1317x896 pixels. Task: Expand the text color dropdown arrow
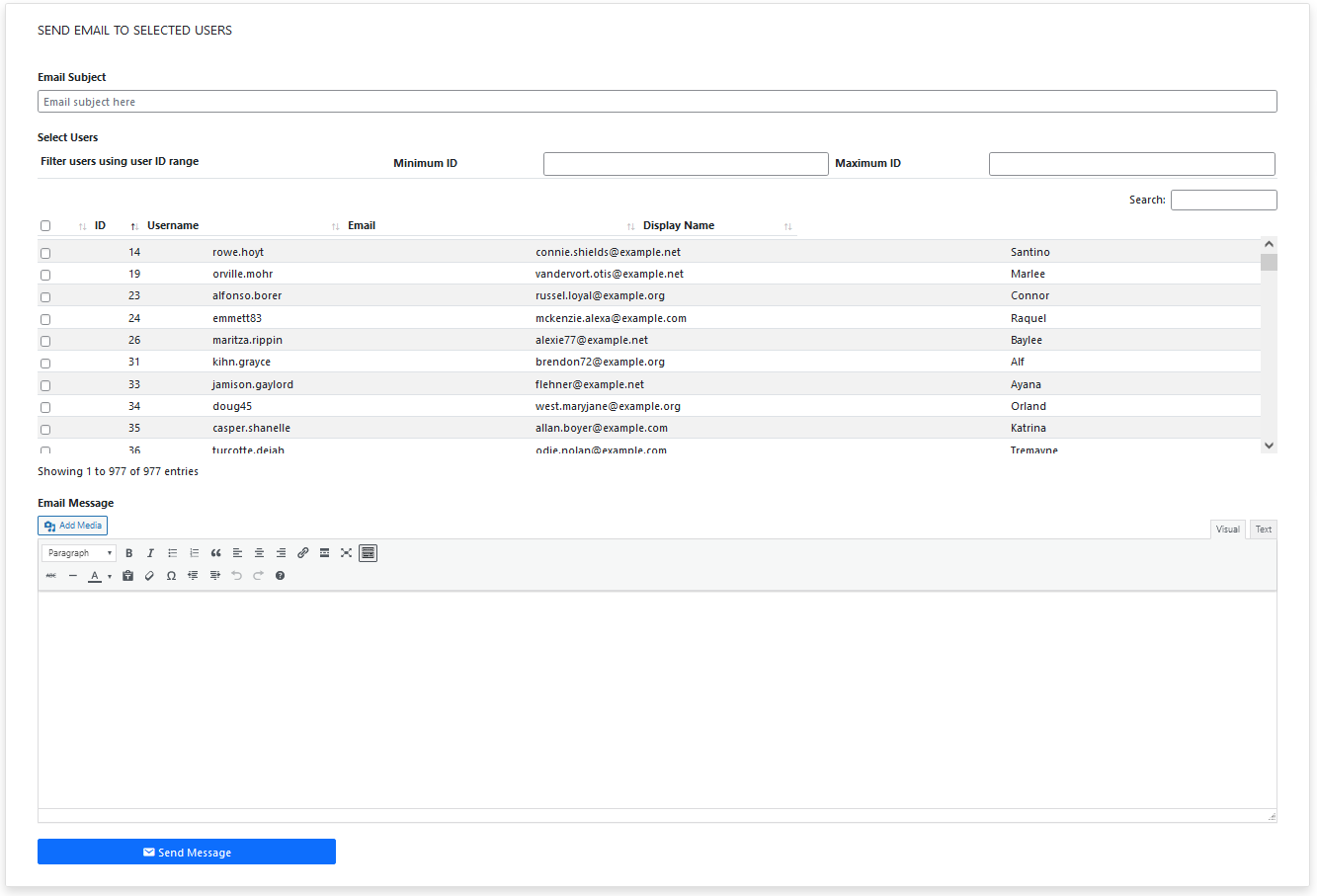[x=110, y=577]
